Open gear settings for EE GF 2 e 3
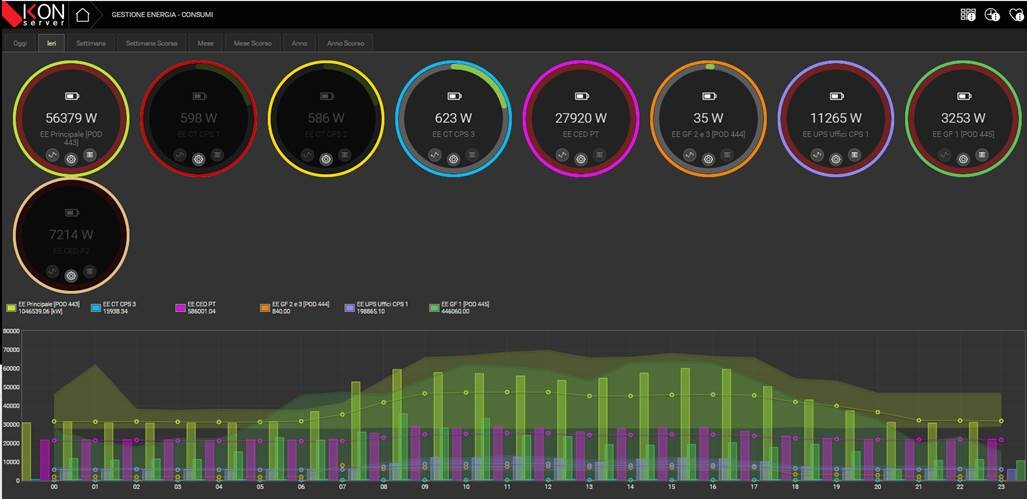 click(708, 158)
